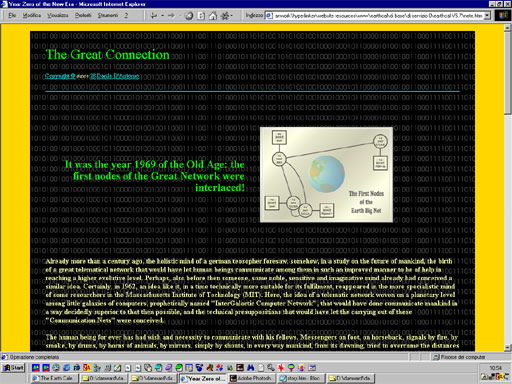Go to the Home page icon
The width and height of the screenshot is (512, 384).
click(213, 15)
